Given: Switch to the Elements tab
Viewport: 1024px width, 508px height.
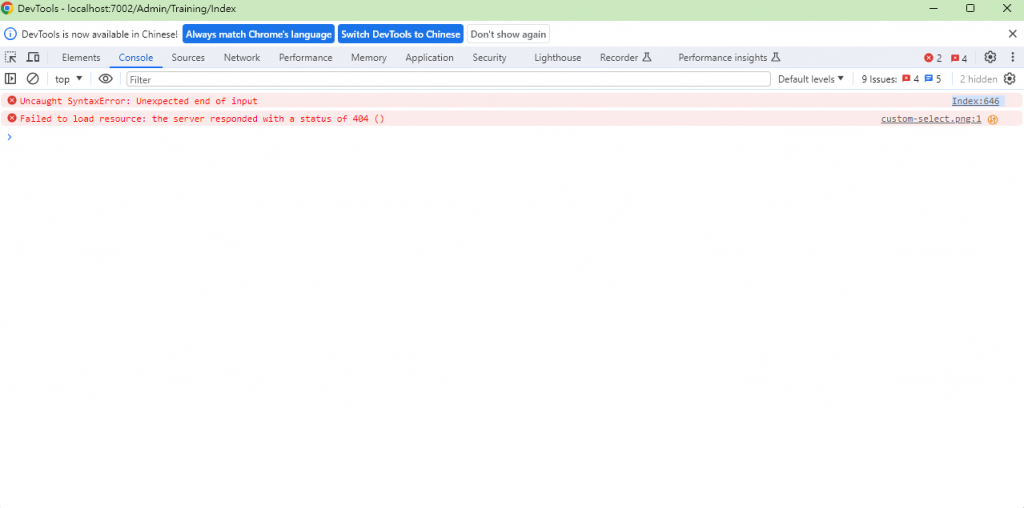Looking at the screenshot, I should [81, 57].
